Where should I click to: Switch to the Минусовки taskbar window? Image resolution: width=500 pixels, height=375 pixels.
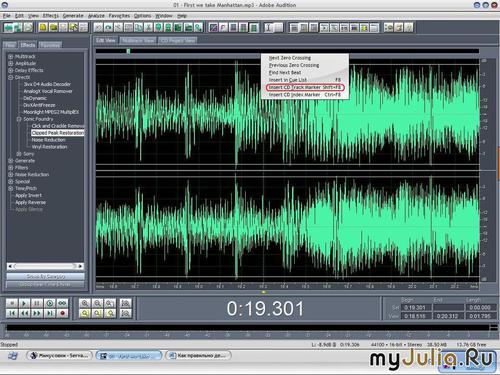click(60, 356)
